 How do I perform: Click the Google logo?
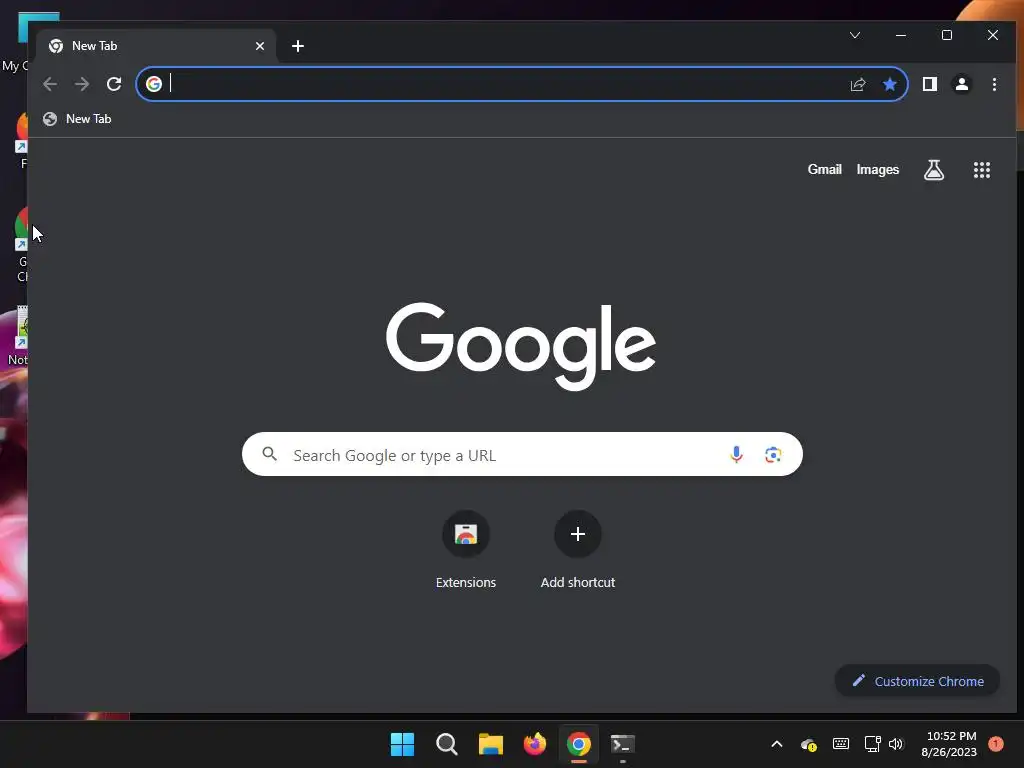520,346
